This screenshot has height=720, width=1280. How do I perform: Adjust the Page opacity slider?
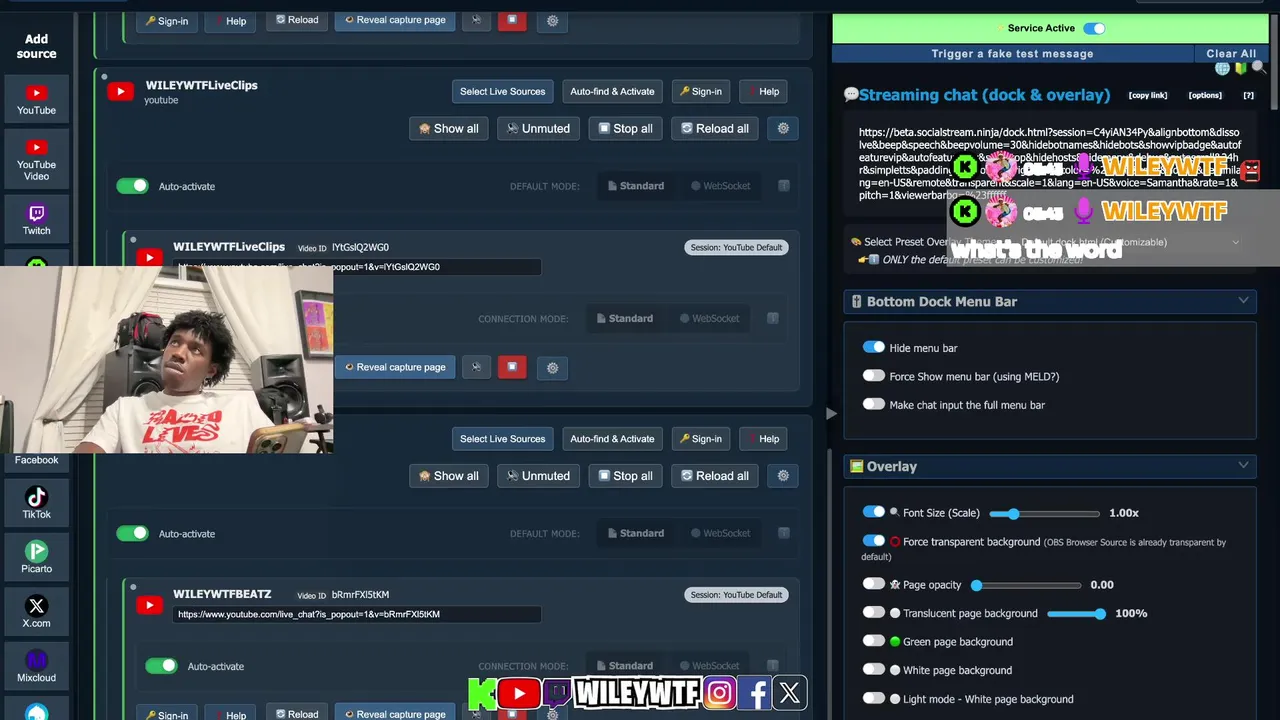coord(1026,585)
